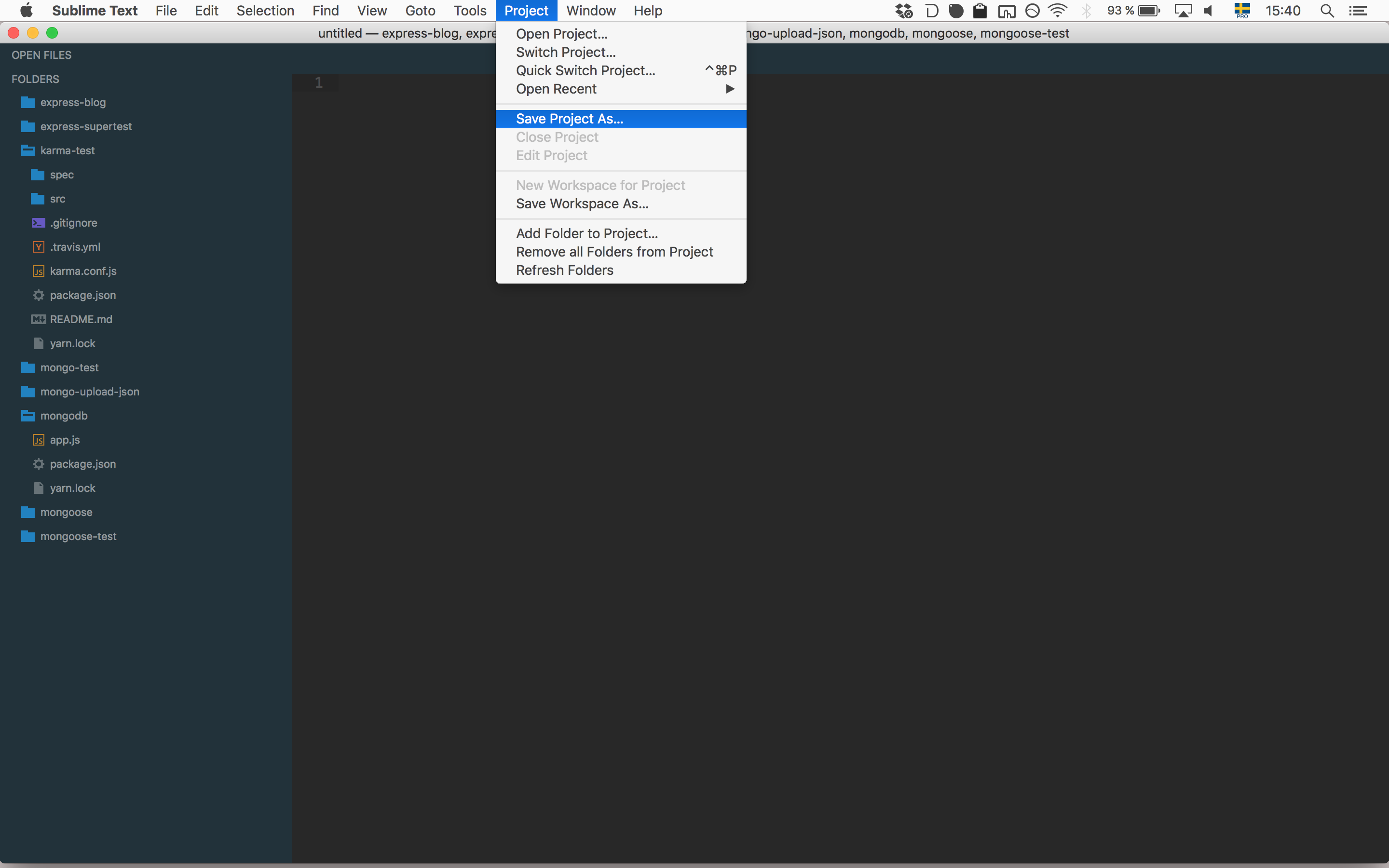Click the karma.conf.js JavaScript file icon

(x=39, y=271)
